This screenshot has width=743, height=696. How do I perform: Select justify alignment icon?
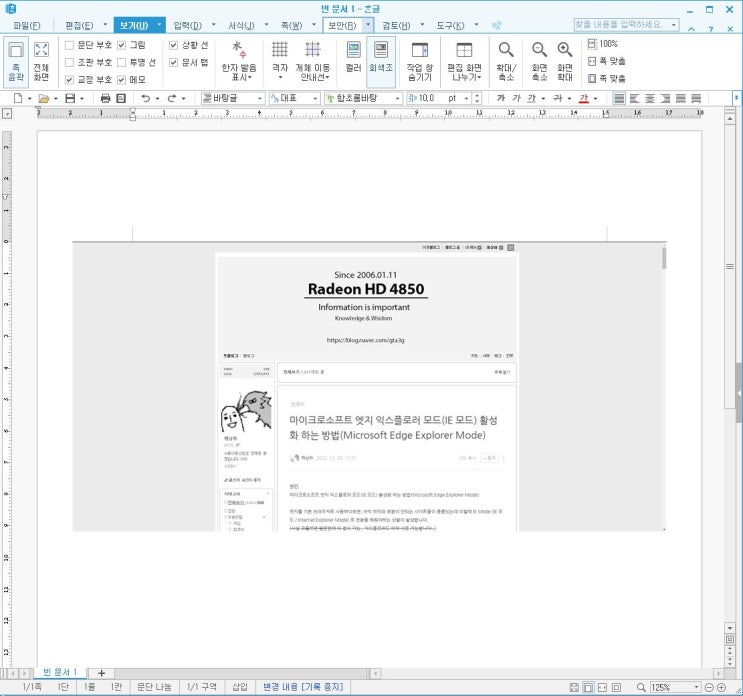click(619, 99)
